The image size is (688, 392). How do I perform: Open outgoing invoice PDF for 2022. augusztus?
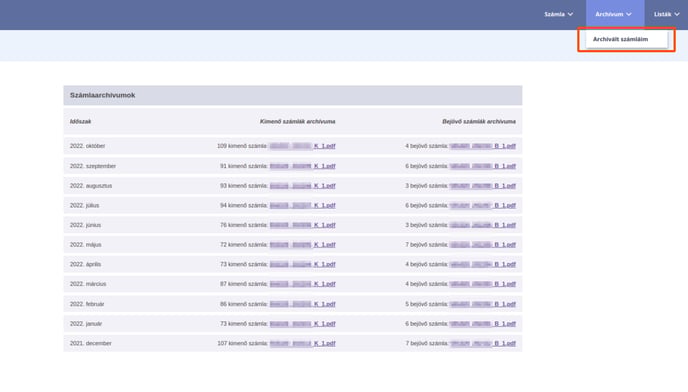coord(302,186)
